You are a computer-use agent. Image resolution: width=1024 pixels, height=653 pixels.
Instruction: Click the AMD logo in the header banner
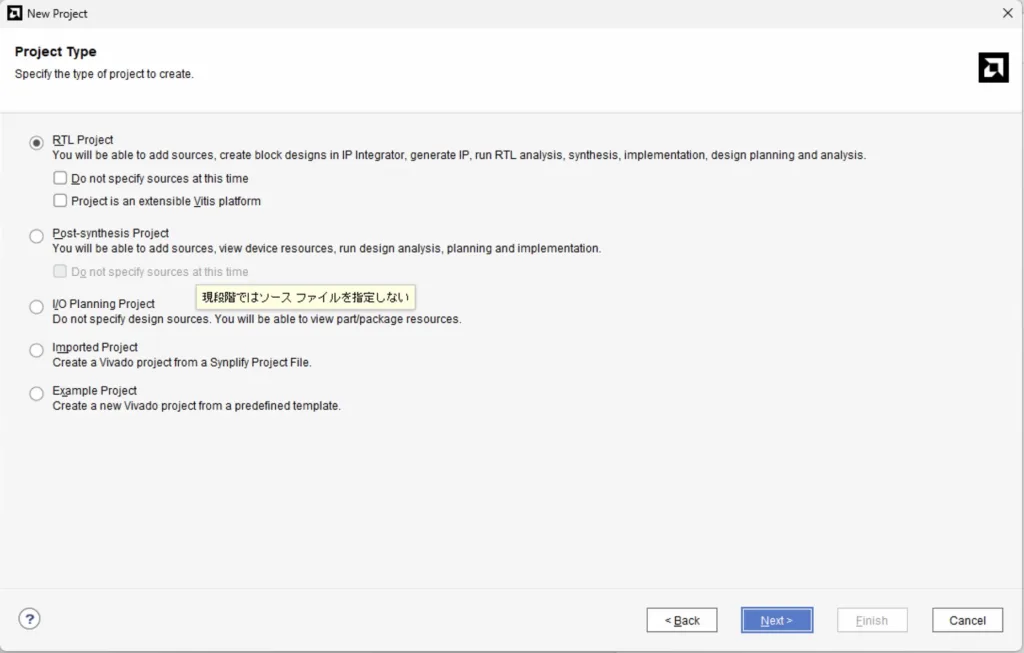[x=993, y=68]
